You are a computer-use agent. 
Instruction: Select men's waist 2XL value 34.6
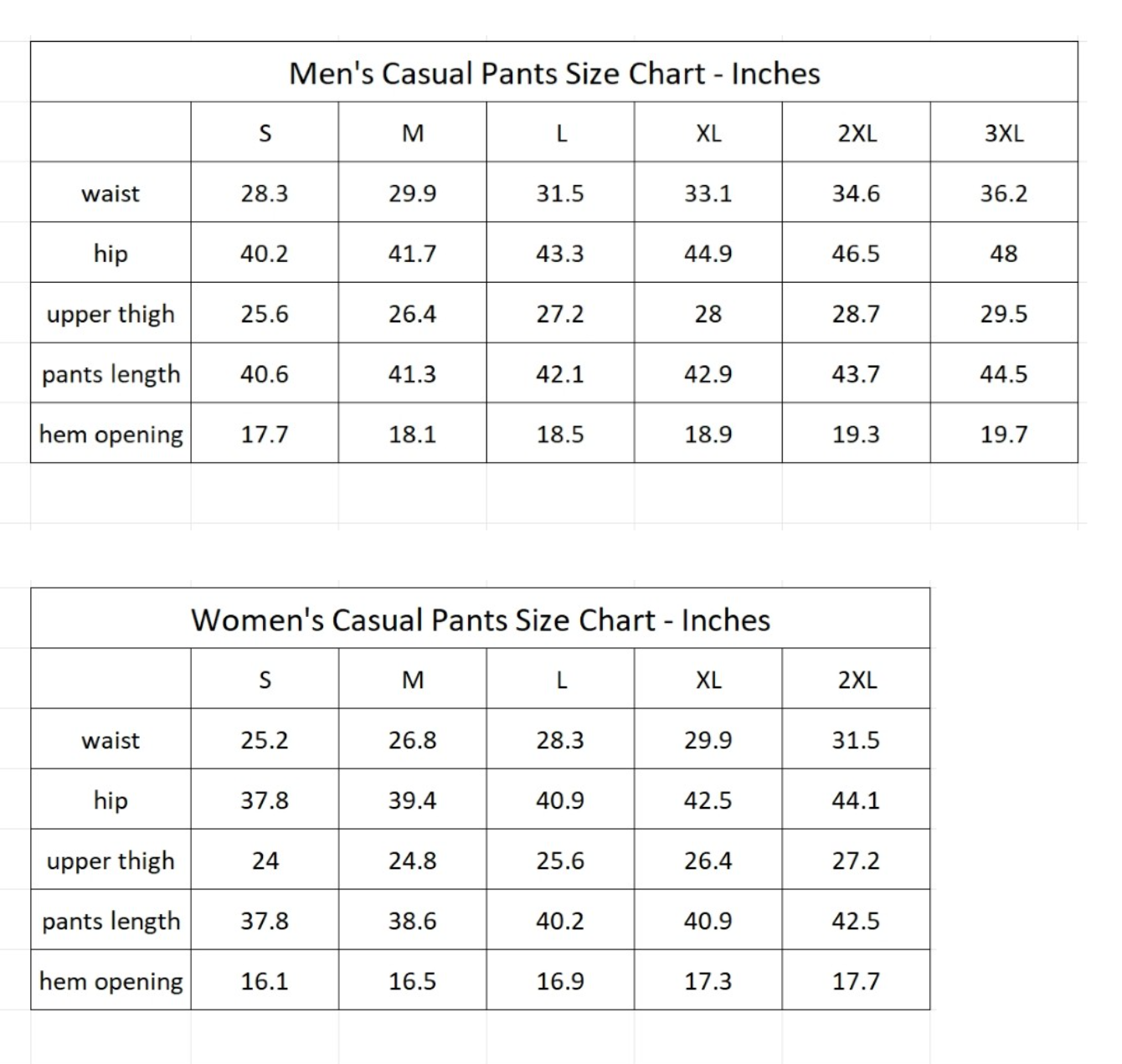pyautogui.click(x=856, y=193)
